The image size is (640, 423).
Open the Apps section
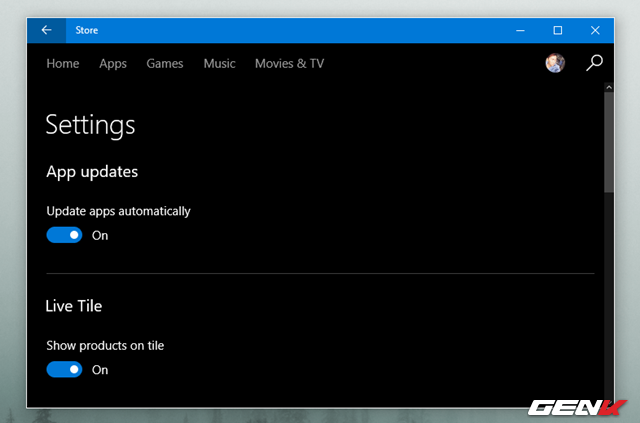pos(113,64)
